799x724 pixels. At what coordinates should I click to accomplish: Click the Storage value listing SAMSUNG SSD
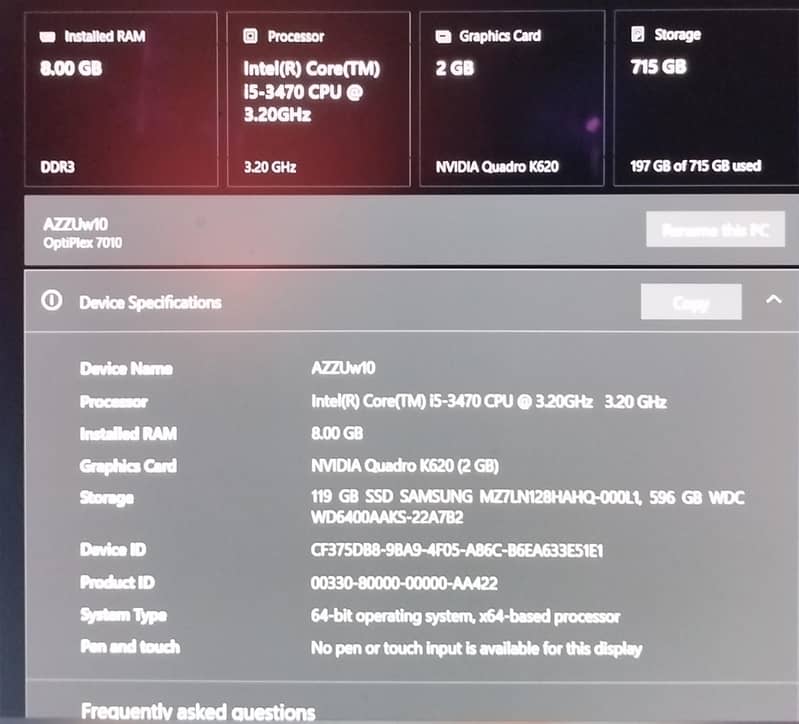[528, 507]
